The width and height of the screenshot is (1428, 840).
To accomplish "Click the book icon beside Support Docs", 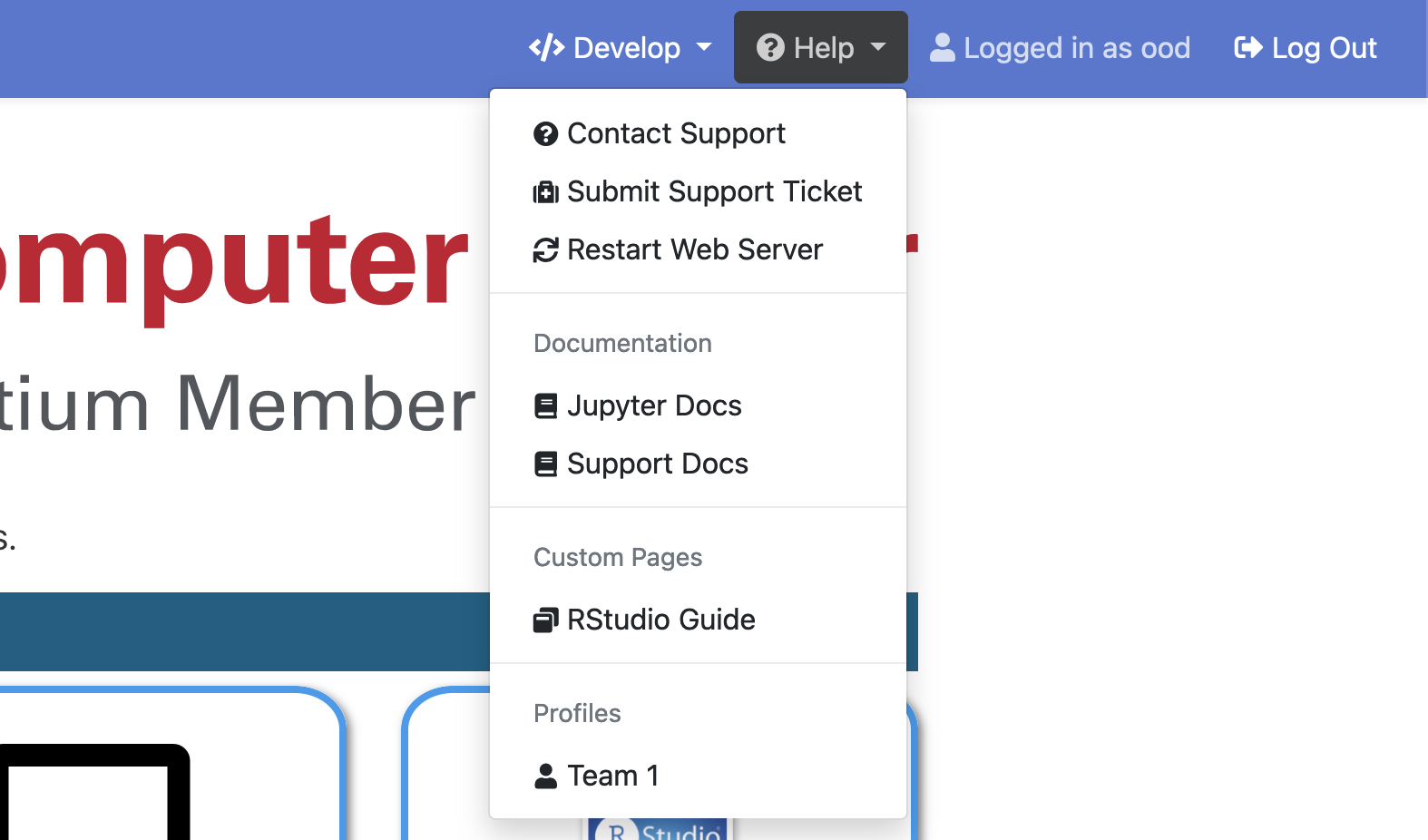I will (545, 464).
